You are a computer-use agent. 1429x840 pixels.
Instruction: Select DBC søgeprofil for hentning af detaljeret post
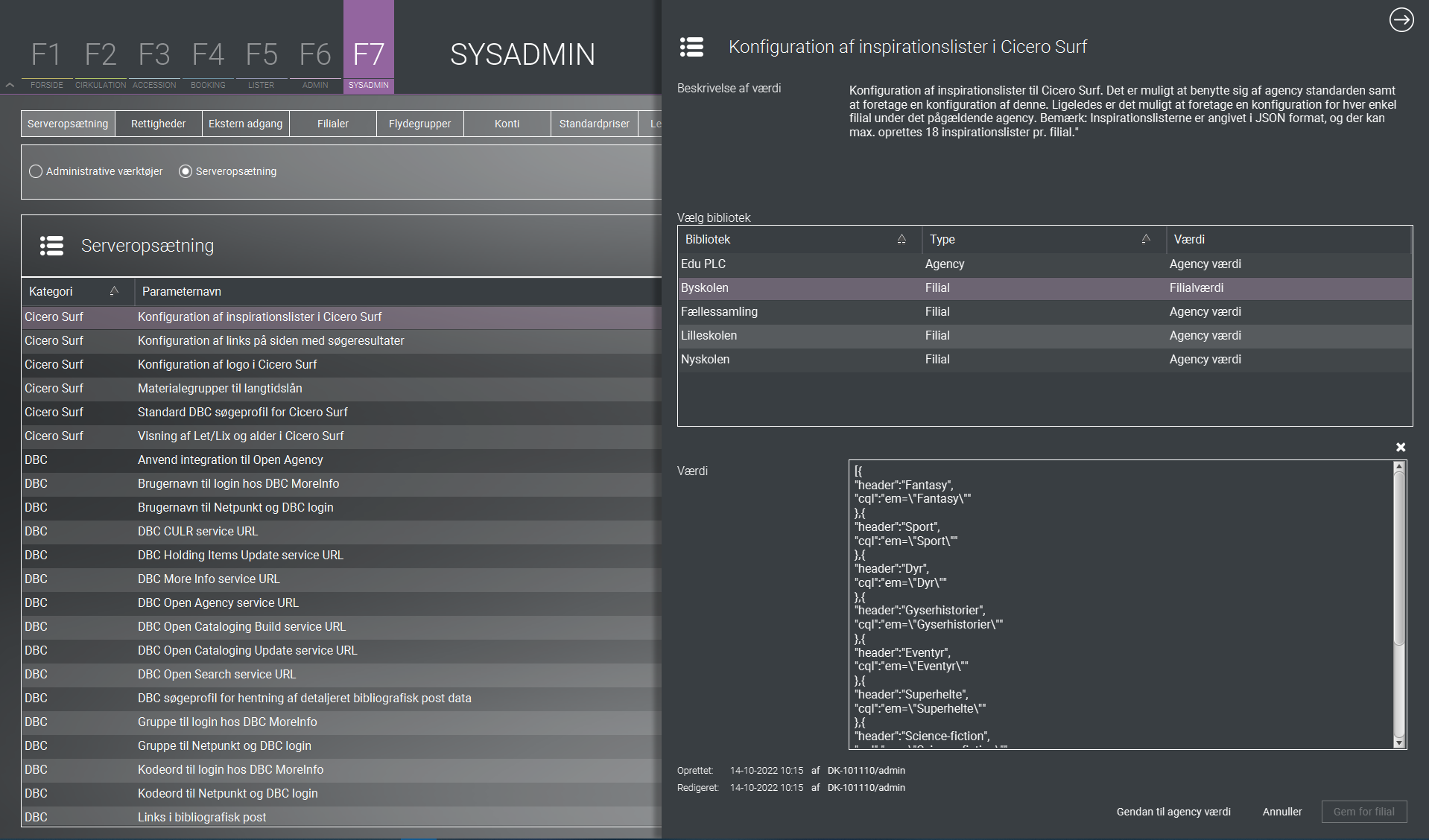[342, 699]
